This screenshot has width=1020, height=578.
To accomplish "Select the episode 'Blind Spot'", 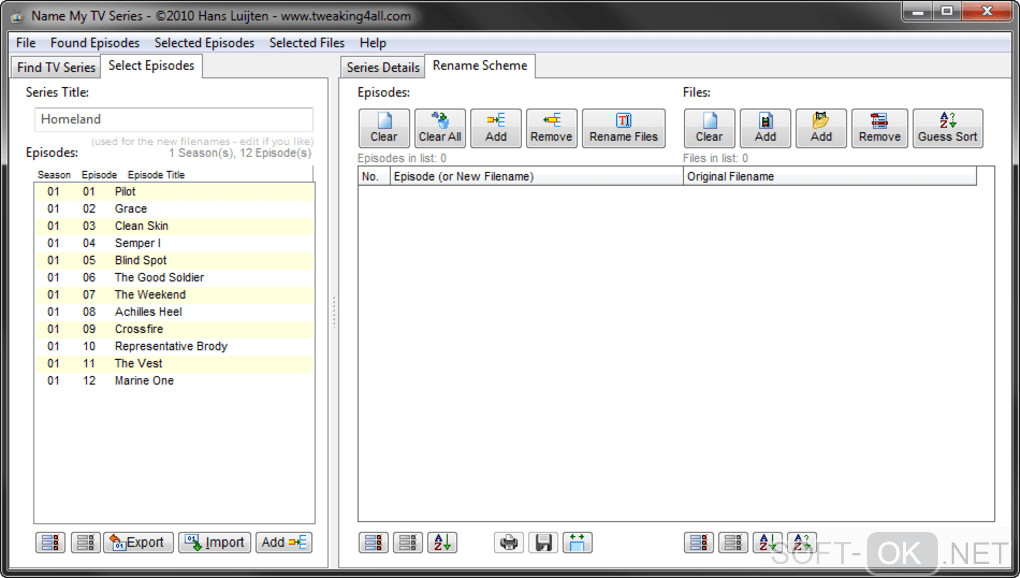I will point(174,260).
